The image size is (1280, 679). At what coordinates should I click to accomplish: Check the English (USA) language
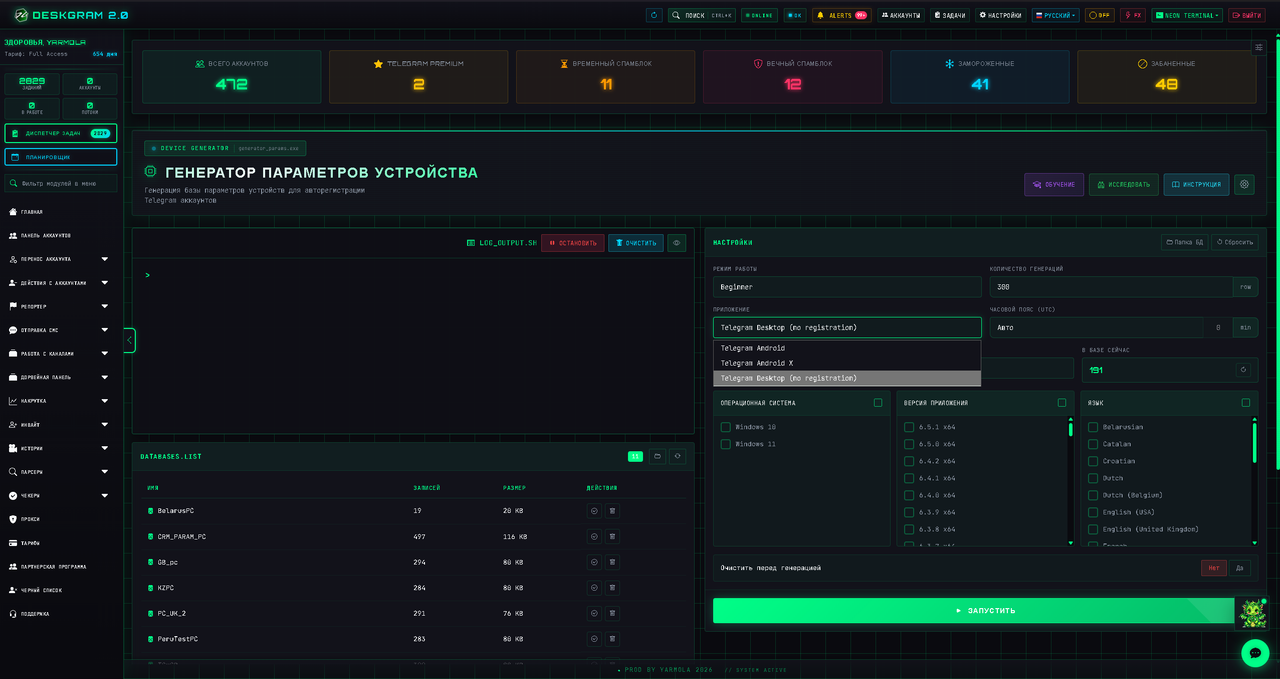1094,512
